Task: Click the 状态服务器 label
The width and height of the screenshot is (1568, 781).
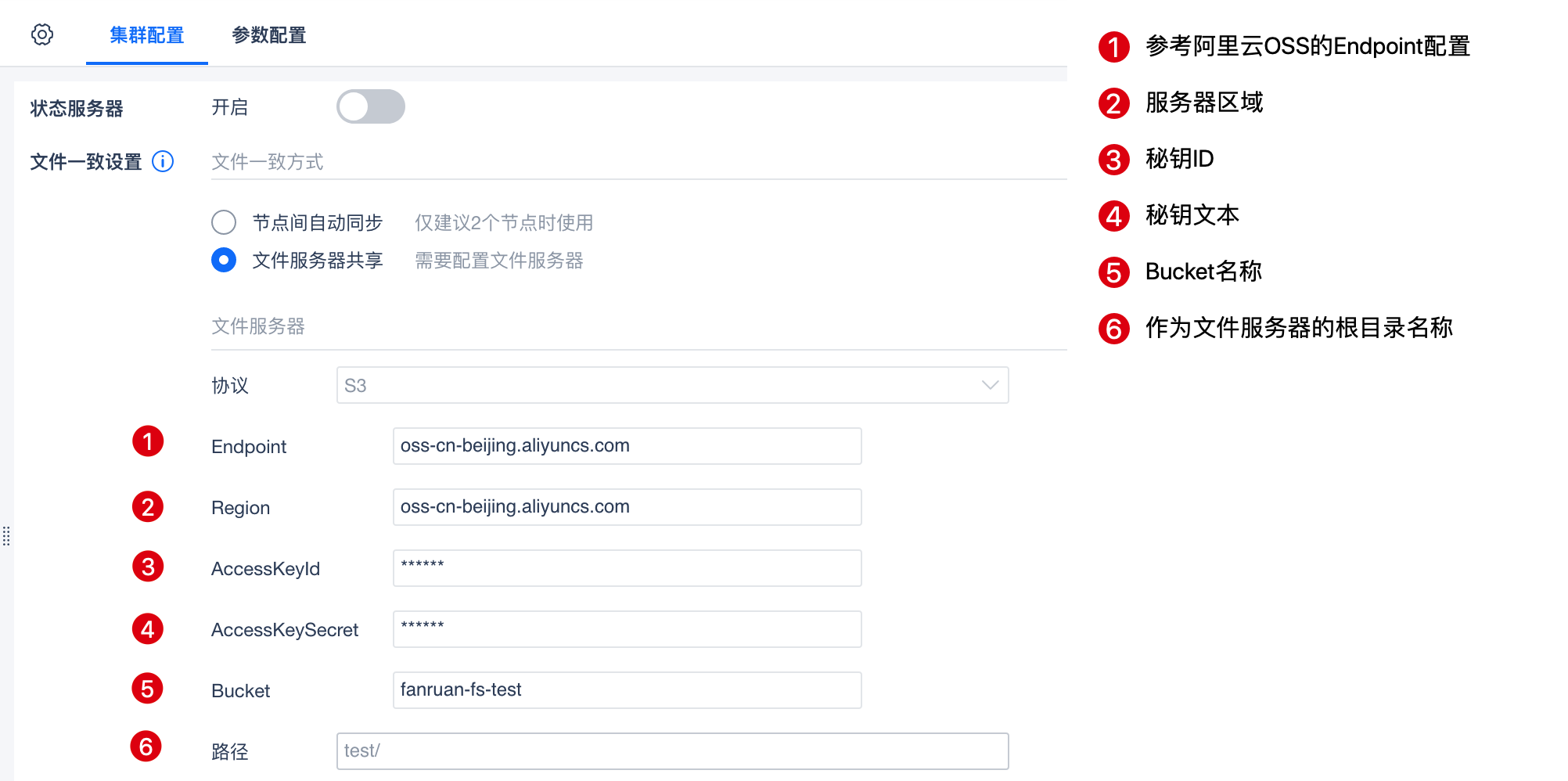Action: point(77,108)
